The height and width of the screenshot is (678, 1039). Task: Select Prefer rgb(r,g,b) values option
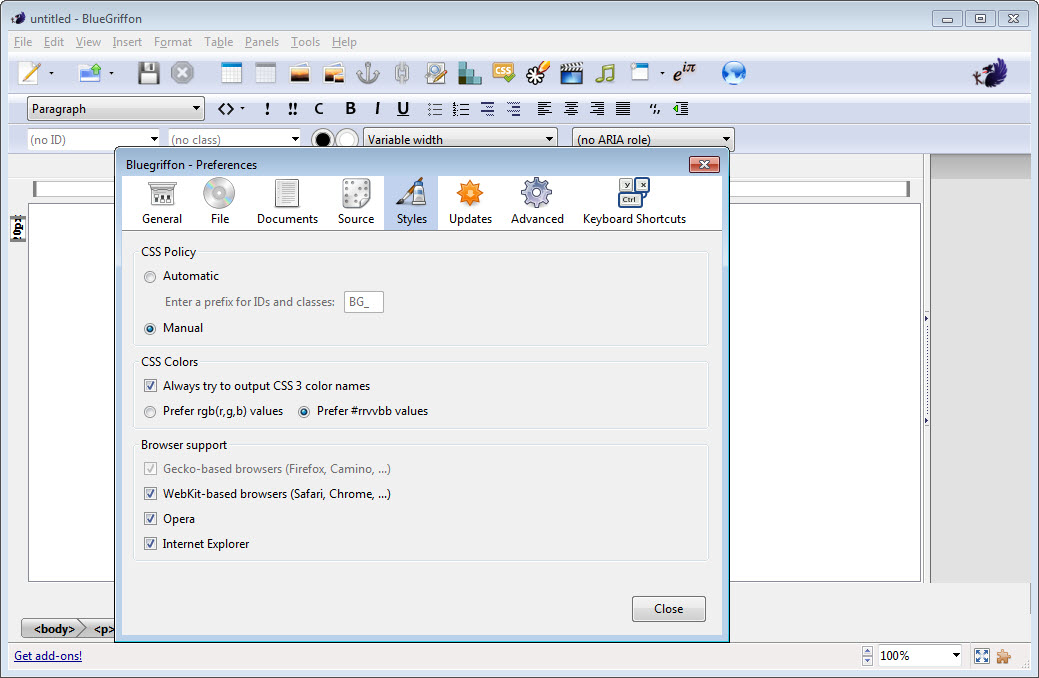pos(150,411)
